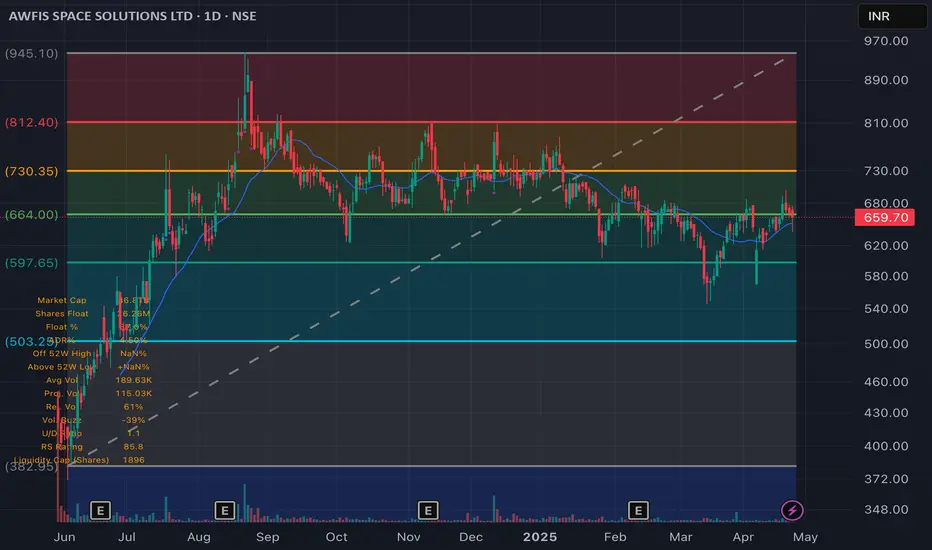Click the (664.00) Fibonacci level label
The width and height of the screenshot is (932, 550).
pos(32,215)
